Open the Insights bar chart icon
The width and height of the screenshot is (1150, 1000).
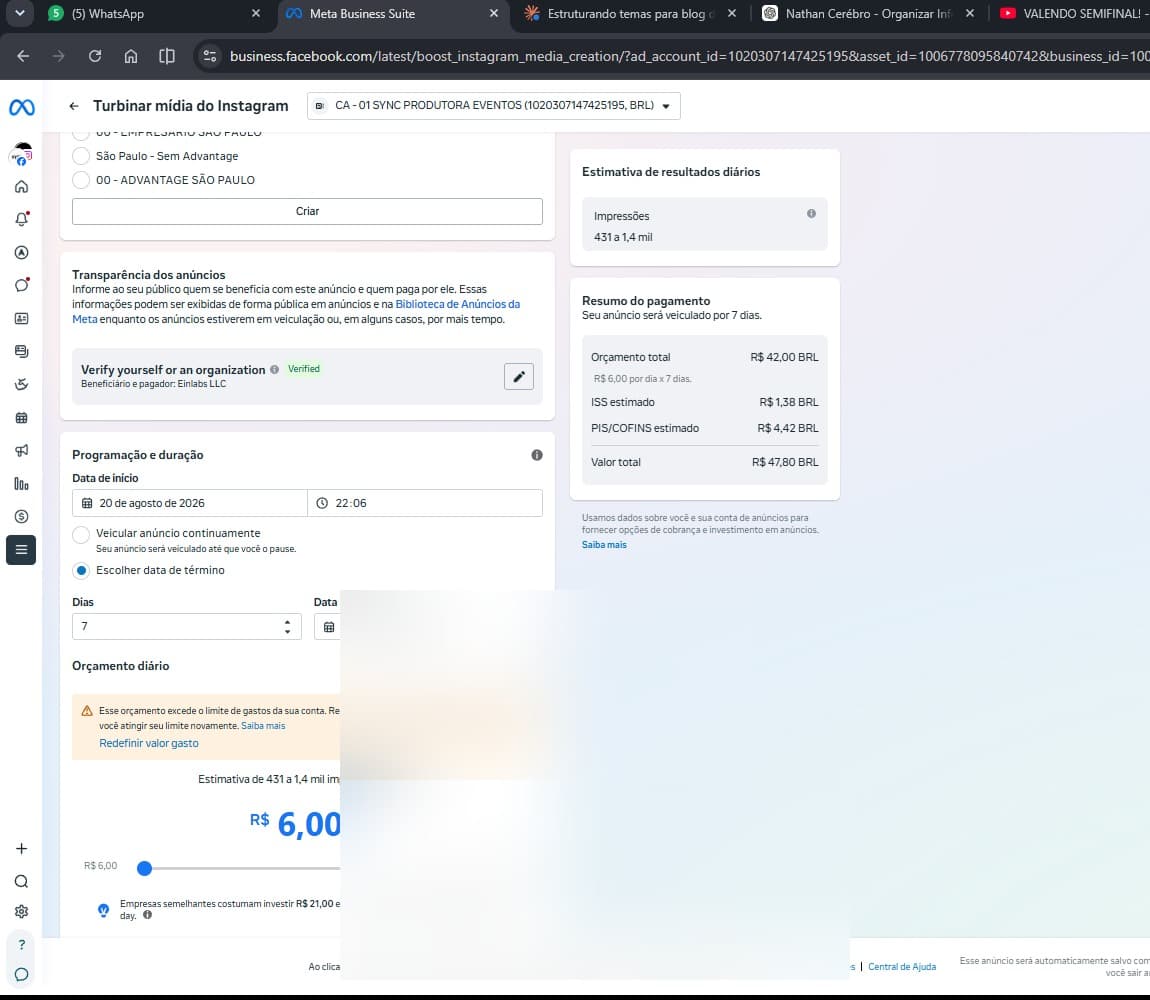pos(21,483)
